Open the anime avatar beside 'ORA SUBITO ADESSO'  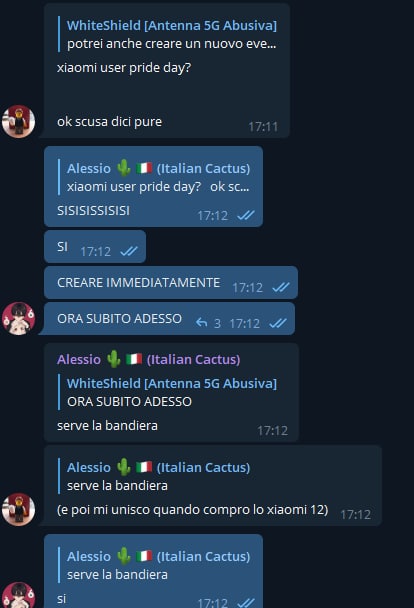(x=18, y=318)
